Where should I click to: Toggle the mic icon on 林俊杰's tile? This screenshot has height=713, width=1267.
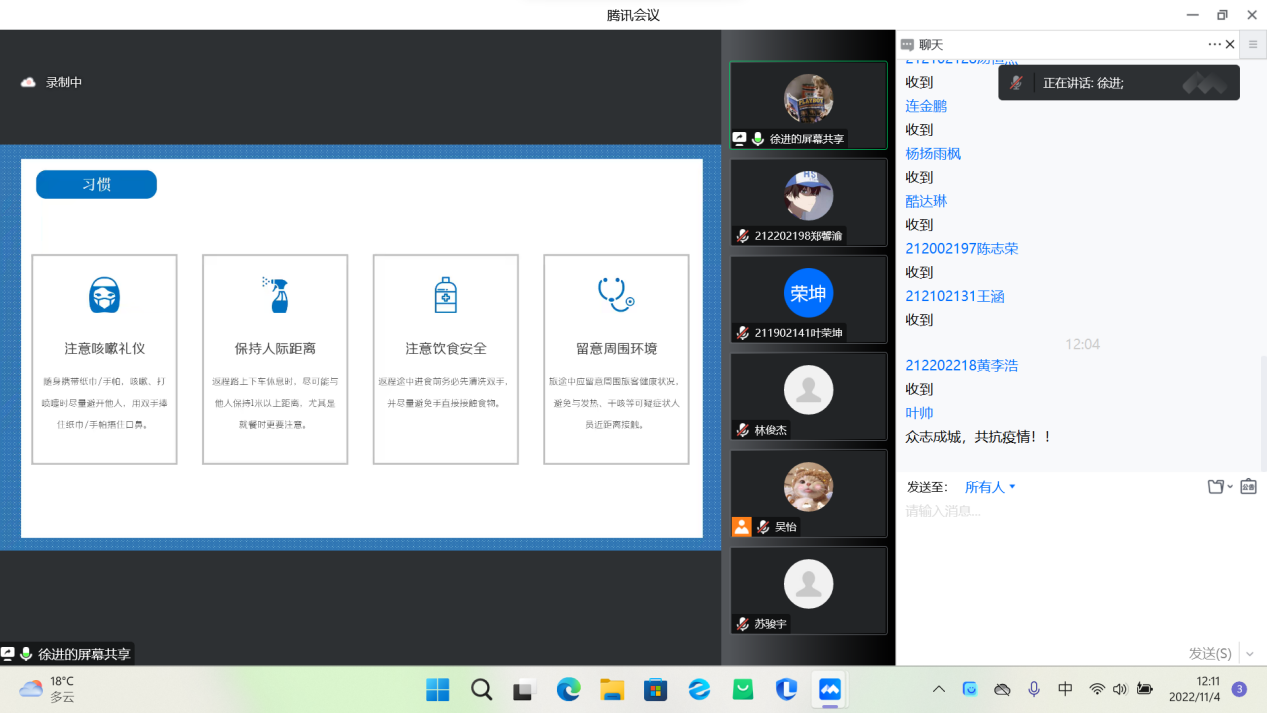pyautogui.click(x=740, y=430)
